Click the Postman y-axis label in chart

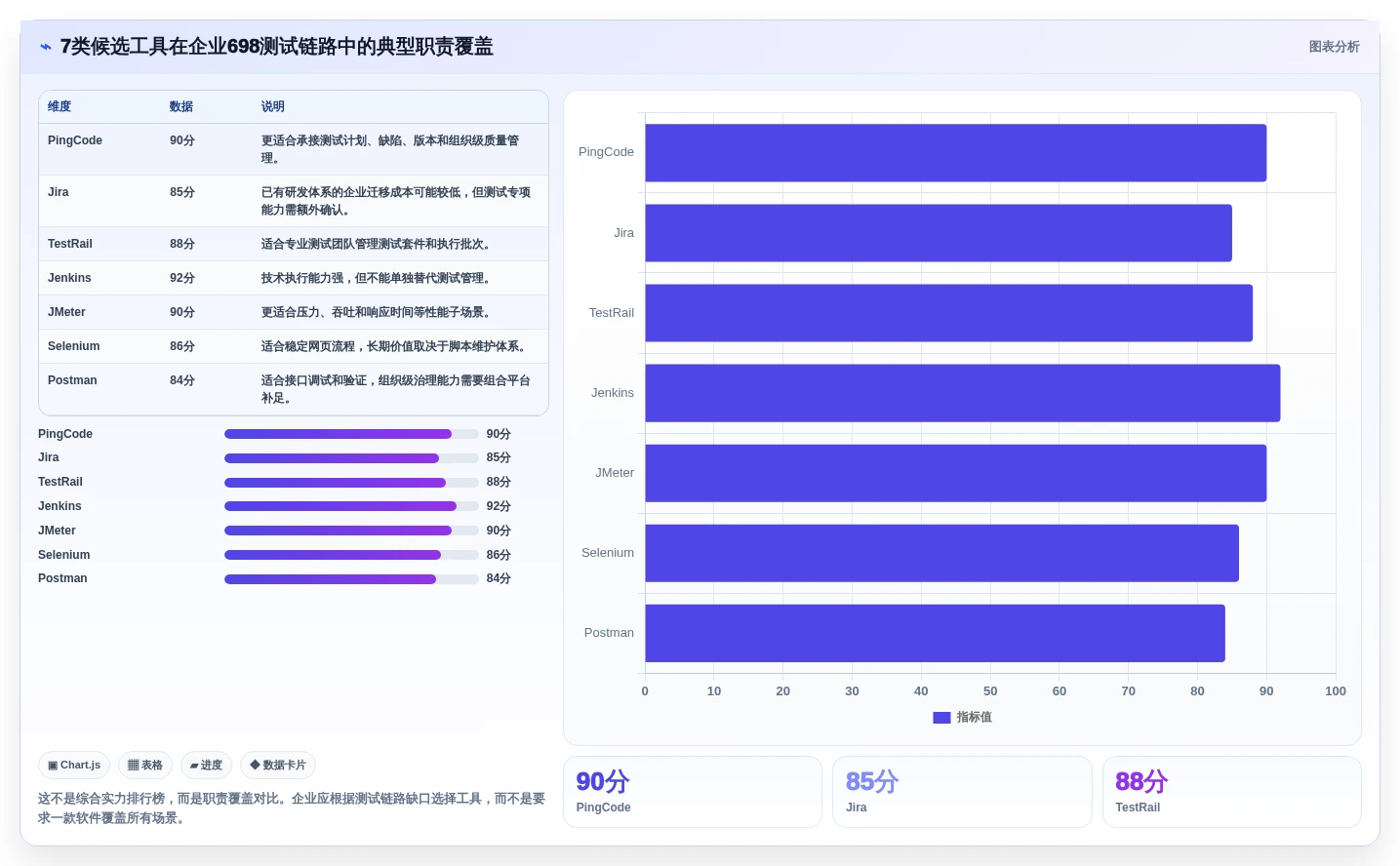point(609,633)
